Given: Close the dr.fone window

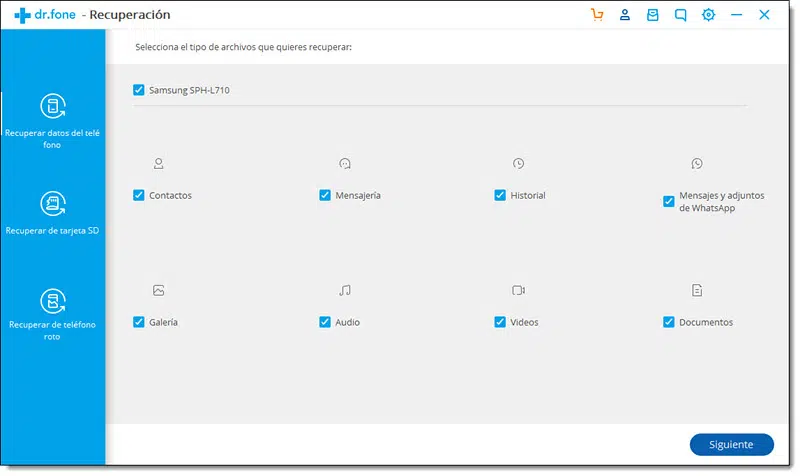Looking at the screenshot, I should [x=764, y=15].
